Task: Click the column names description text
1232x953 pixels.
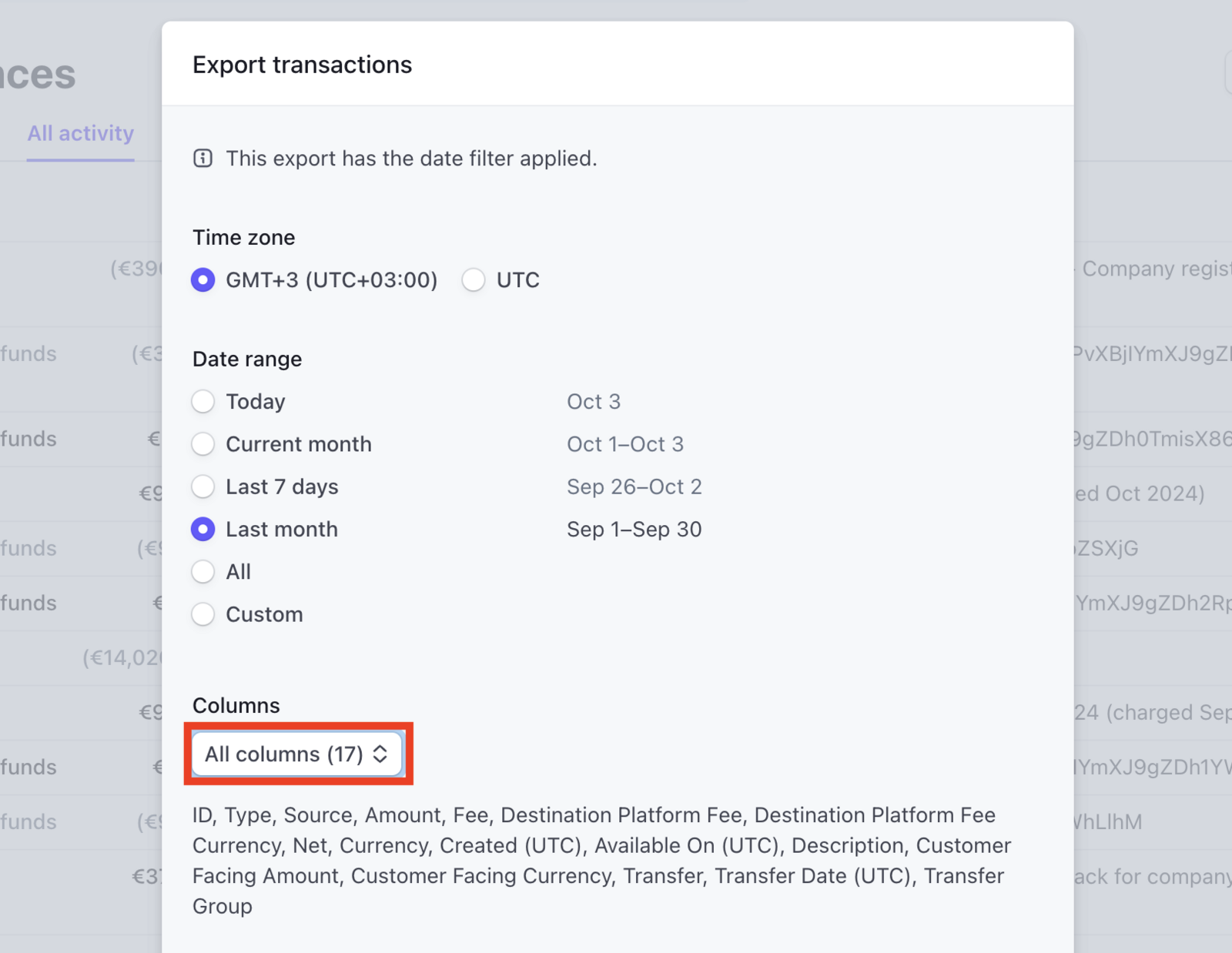Action: (601, 860)
